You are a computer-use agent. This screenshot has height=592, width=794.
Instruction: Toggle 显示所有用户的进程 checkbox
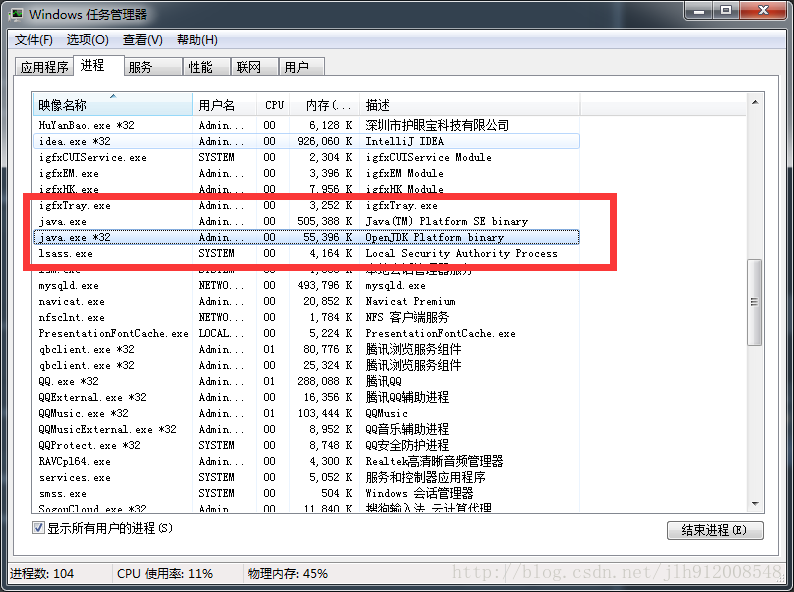pos(38,528)
